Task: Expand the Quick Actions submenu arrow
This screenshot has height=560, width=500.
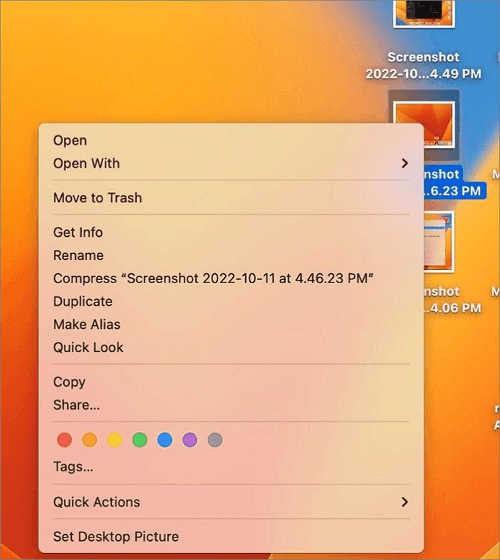Action: [x=404, y=502]
